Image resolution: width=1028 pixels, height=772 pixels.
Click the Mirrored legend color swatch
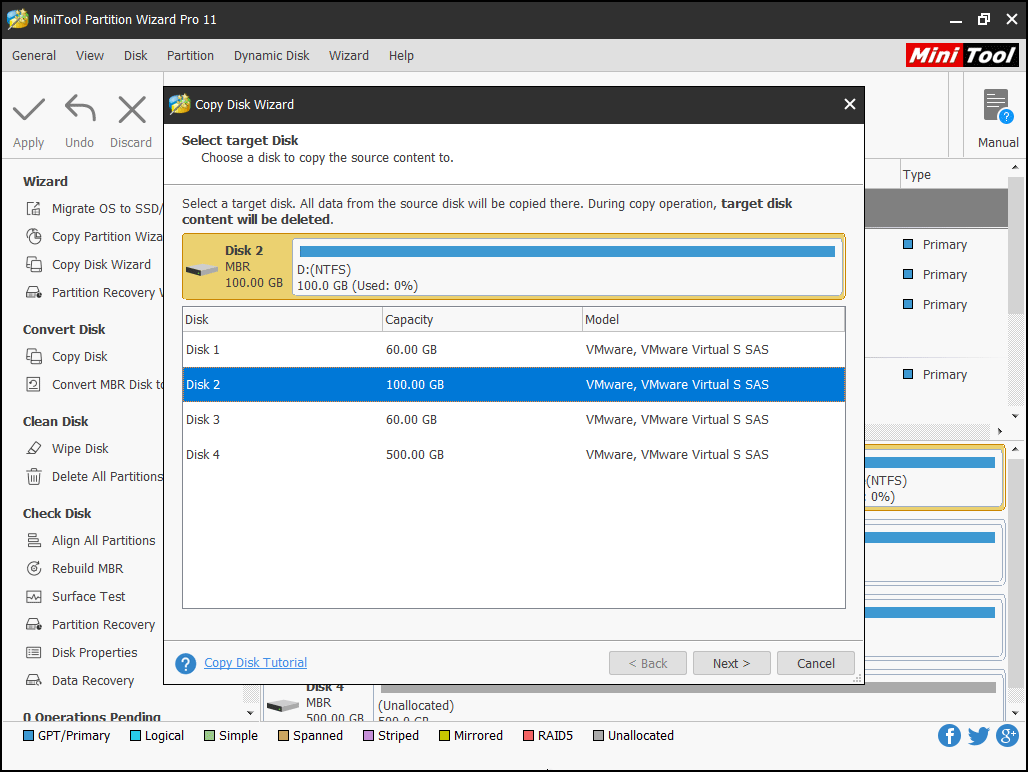click(445, 735)
